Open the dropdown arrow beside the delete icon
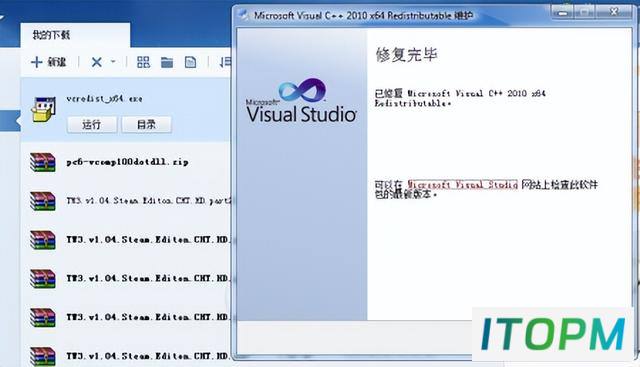This screenshot has width=640, height=367. tap(113, 62)
